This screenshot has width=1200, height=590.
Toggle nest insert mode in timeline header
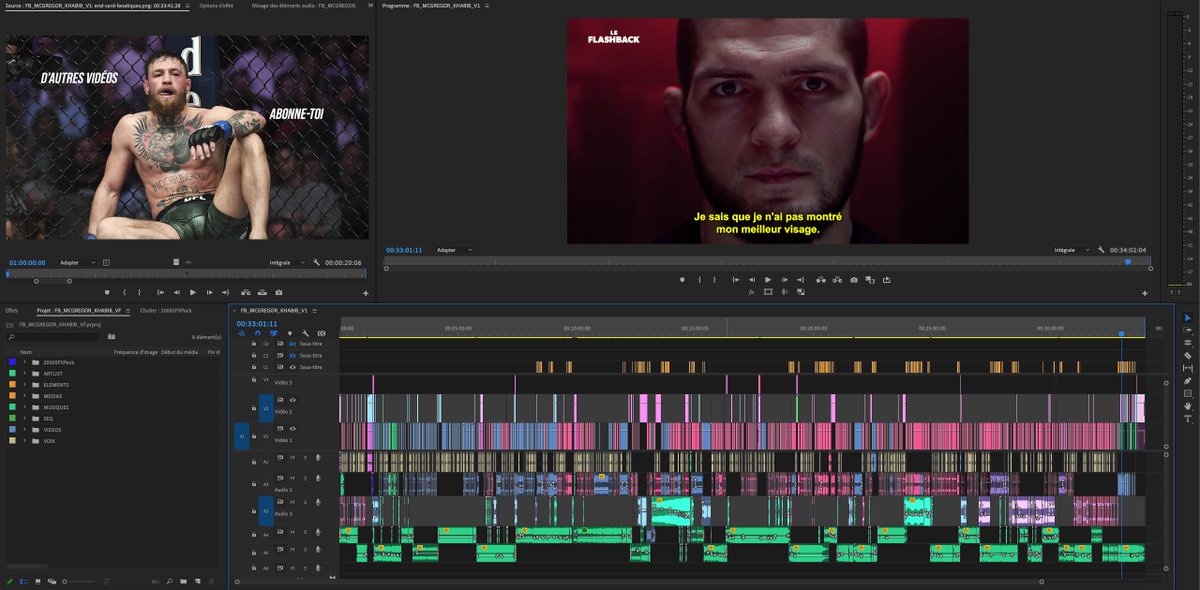pos(241,333)
